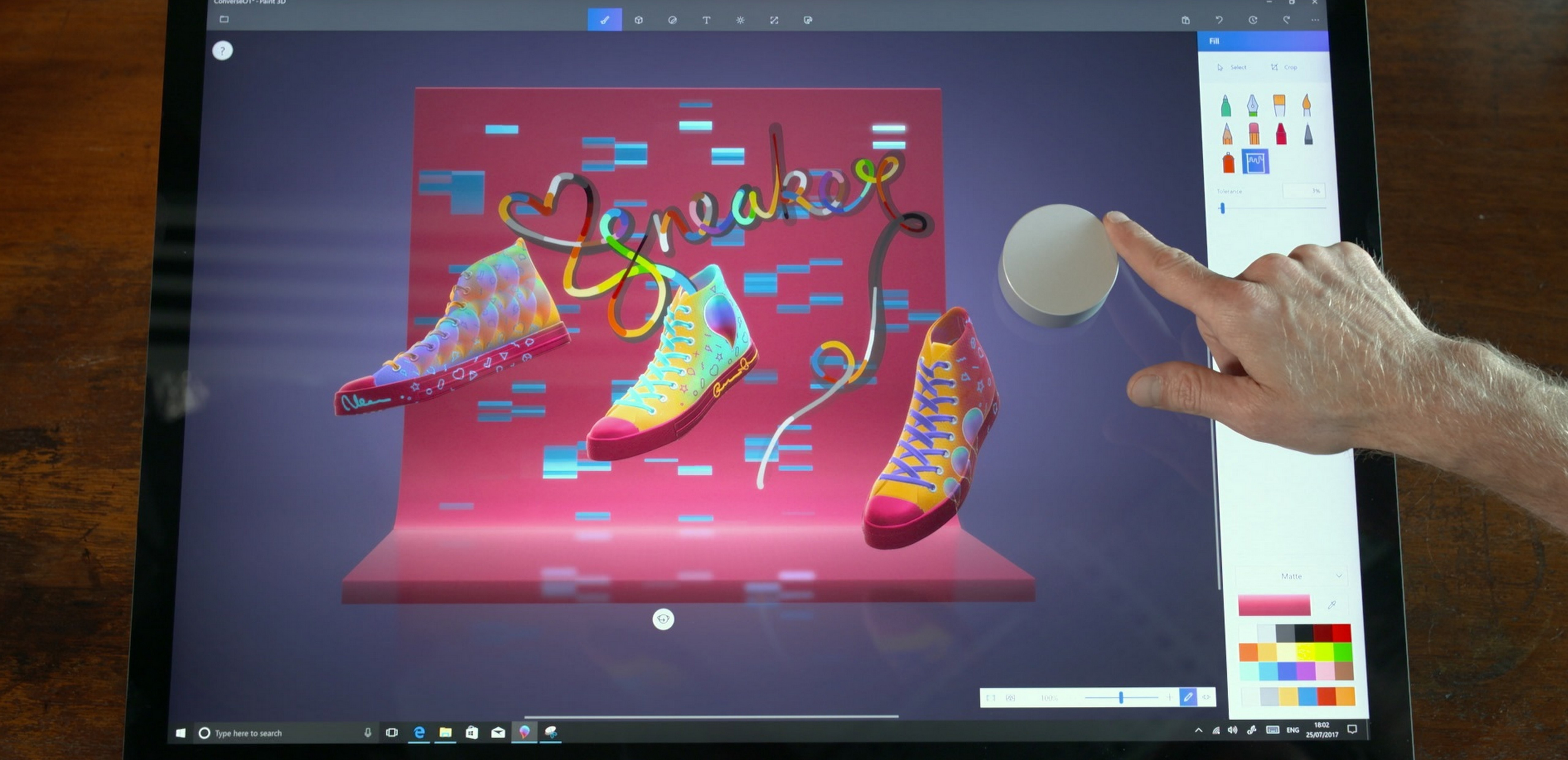Click the zoom slider handle
Viewport: 1568px width, 760px height.
[1121, 697]
